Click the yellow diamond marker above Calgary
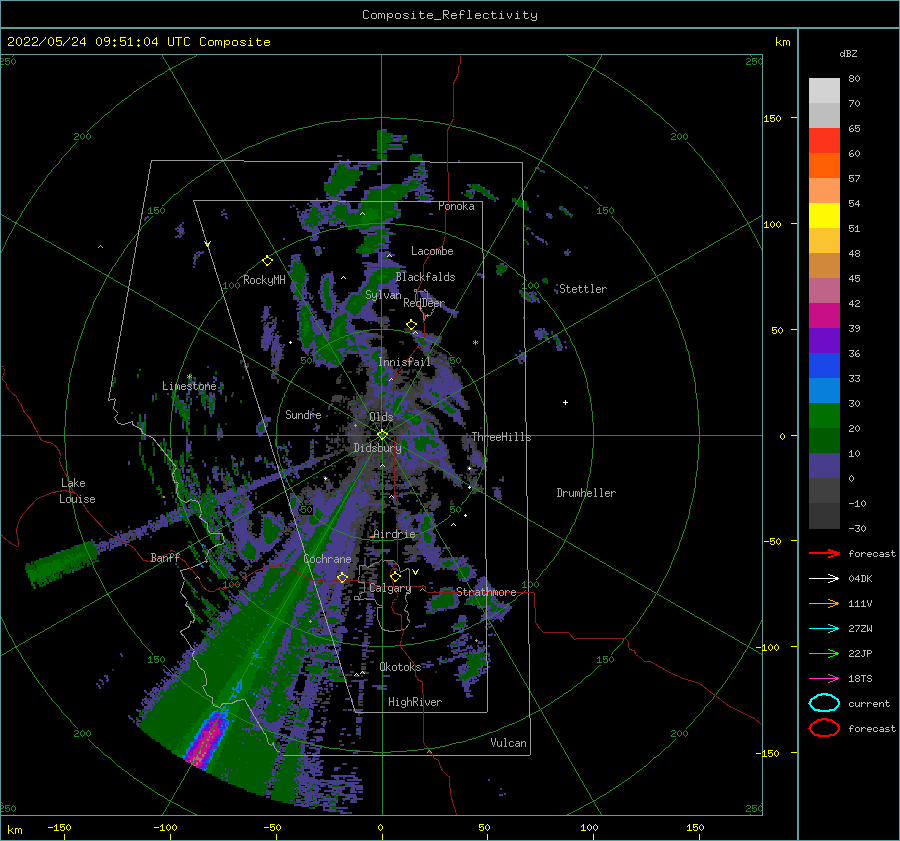 coord(395,576)
